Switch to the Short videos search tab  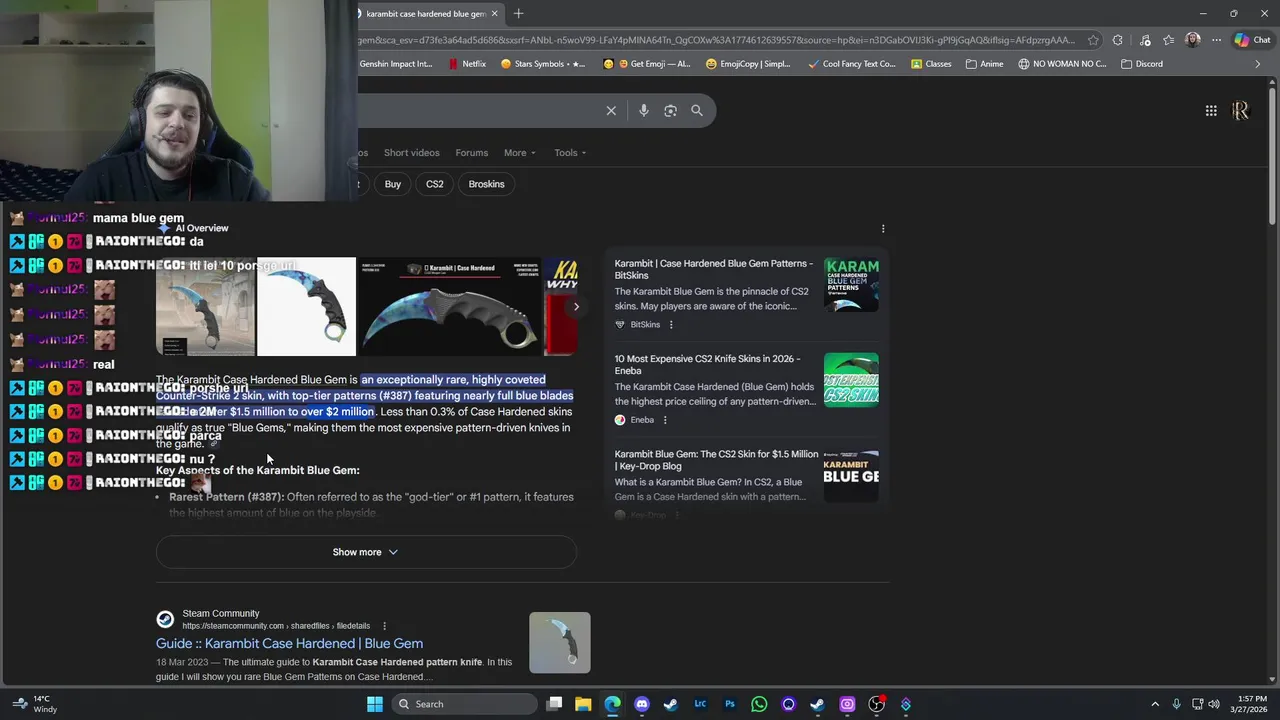click(x=411, y=153)
